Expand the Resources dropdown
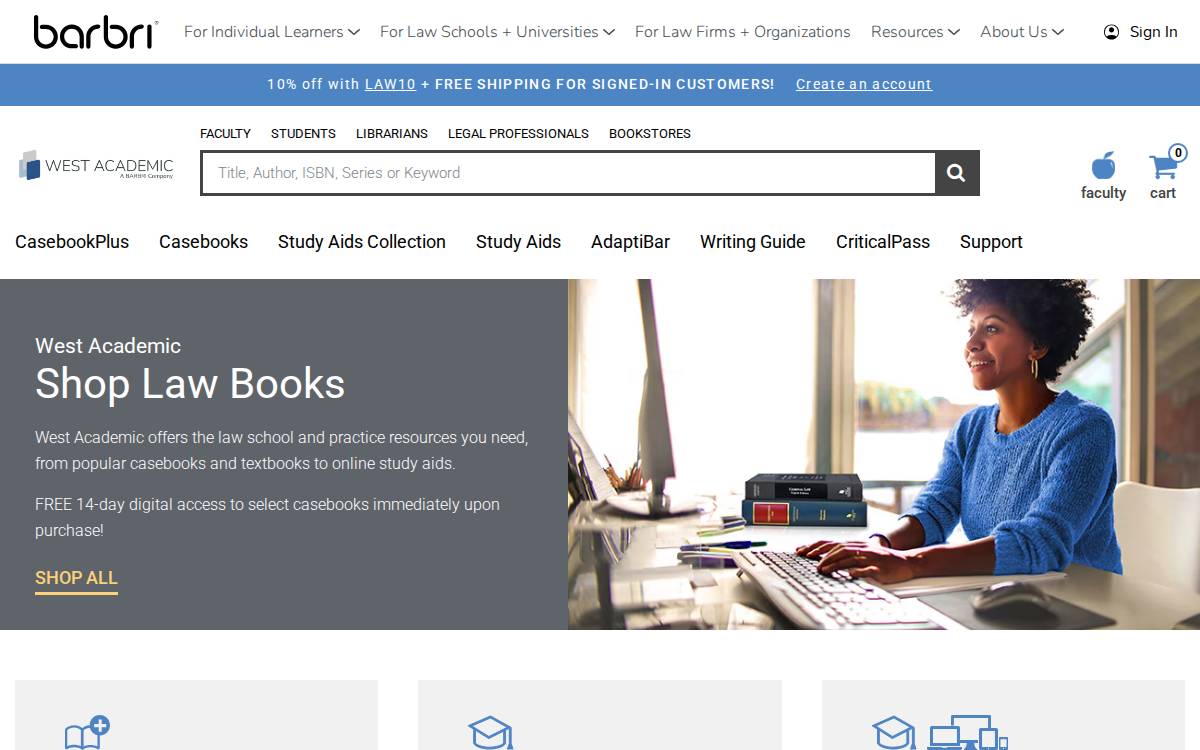This screenshot has width=1200, height=750. (915, 32)
